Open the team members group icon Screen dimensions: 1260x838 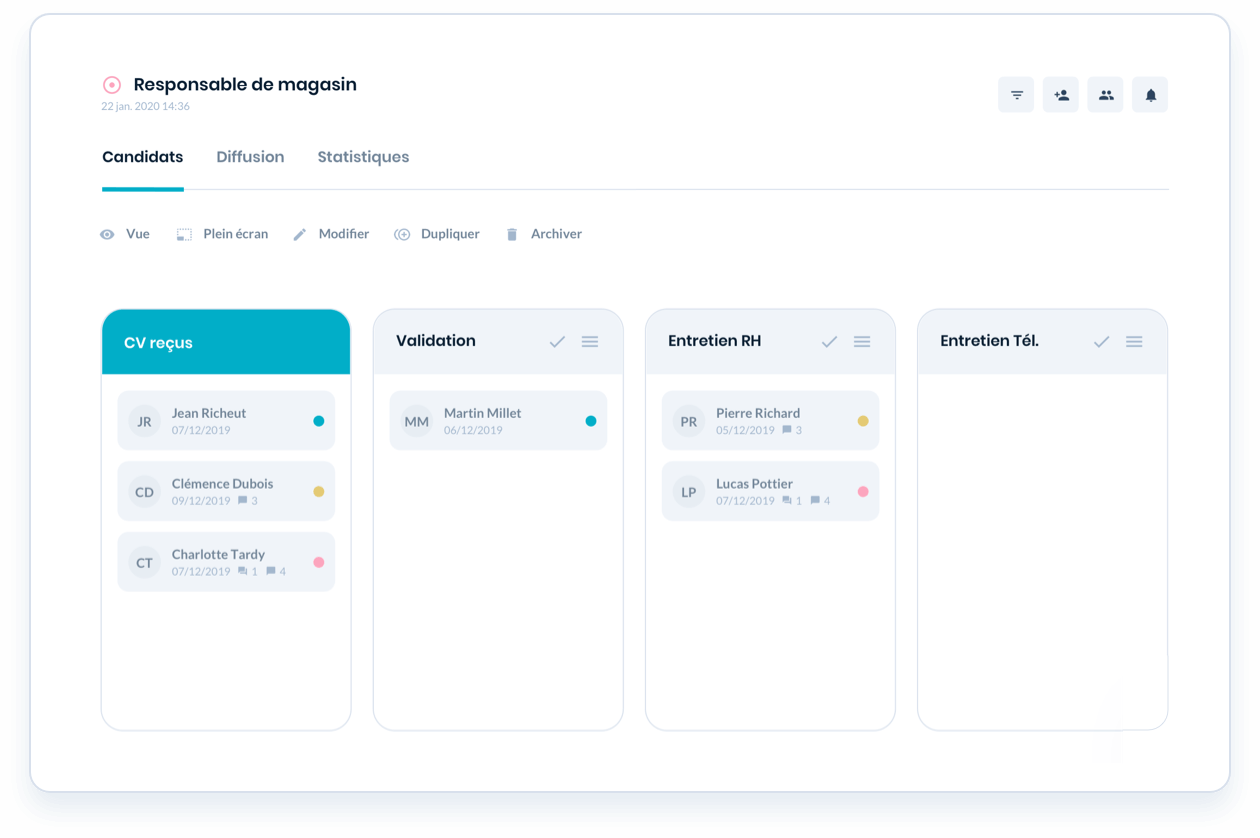coord(1105,95)
